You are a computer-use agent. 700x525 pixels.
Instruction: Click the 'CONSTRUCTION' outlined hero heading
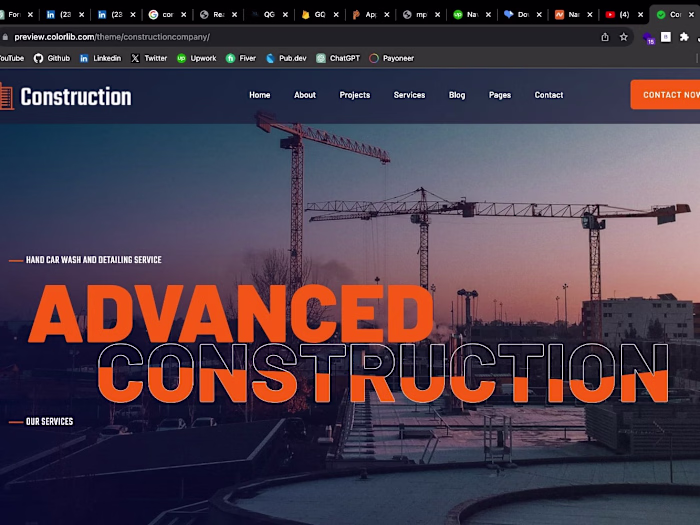[x=383, y=373]
